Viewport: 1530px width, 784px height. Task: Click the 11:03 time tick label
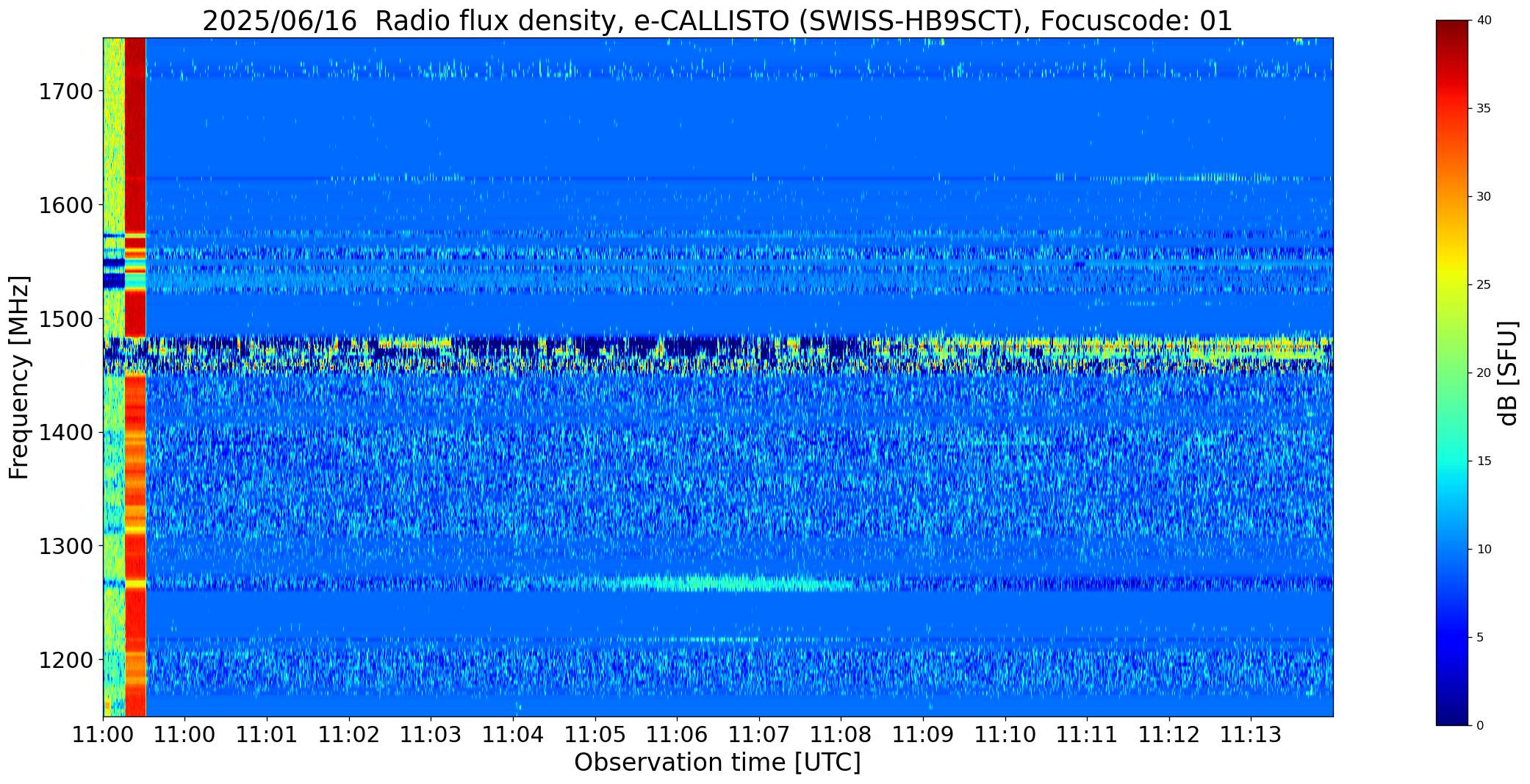coord(431,735)
